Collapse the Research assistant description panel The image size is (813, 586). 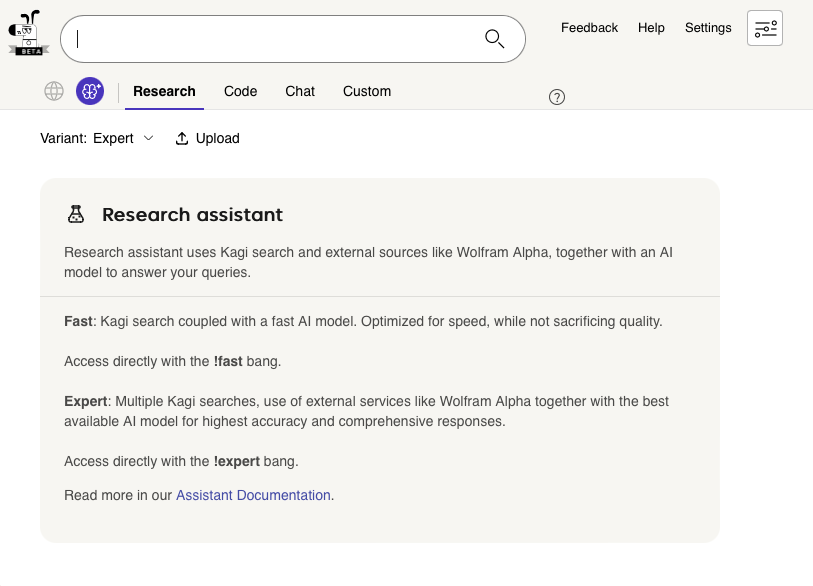(192, 214)
